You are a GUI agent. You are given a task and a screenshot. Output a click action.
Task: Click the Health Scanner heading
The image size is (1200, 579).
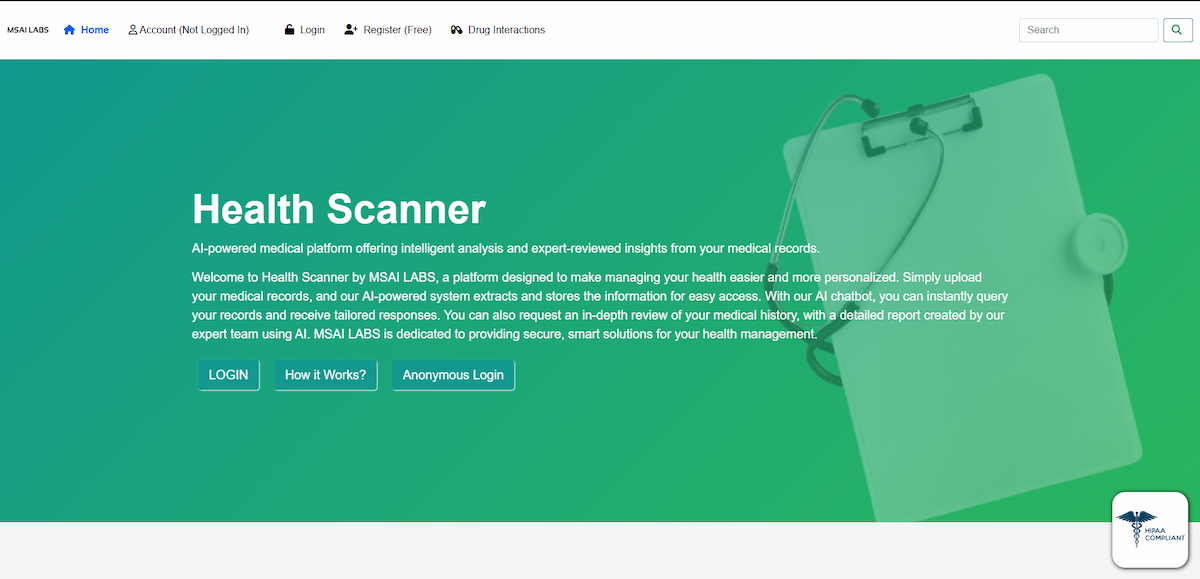pyautogui.click(x=338, y=210)
